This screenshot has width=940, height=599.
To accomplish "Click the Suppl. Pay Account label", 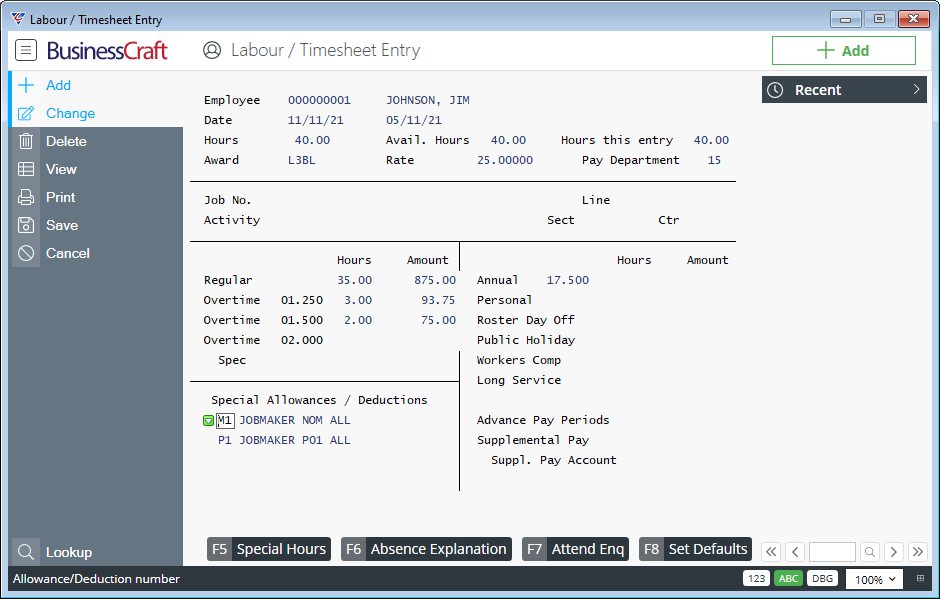I will click(553, 460).
